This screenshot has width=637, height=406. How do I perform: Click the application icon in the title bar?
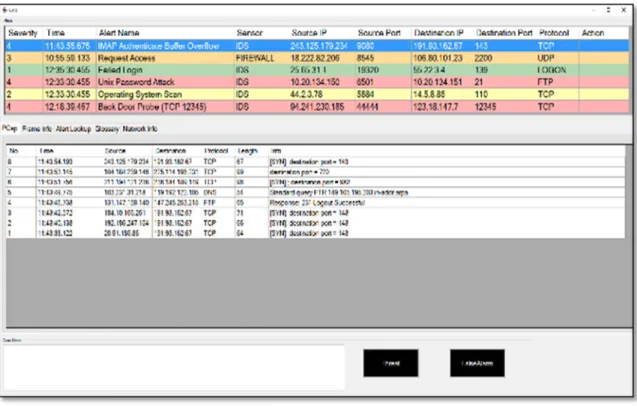pyautogui.click(x=5, y=9)
